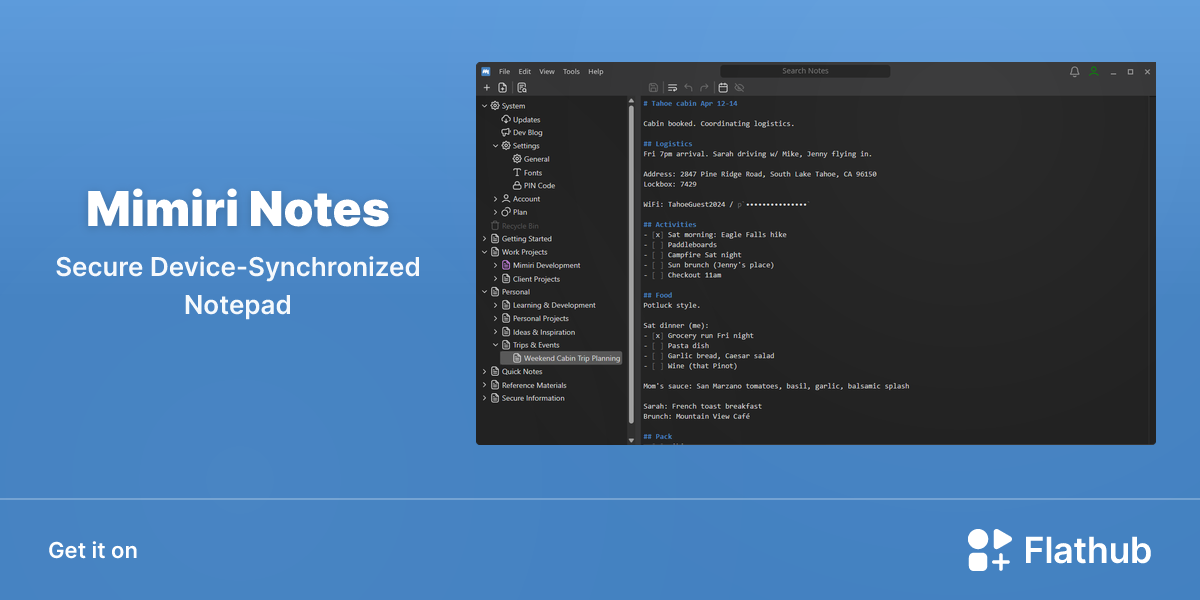Check Garlic bread, Caesar salad box

(x=657, y=356)
